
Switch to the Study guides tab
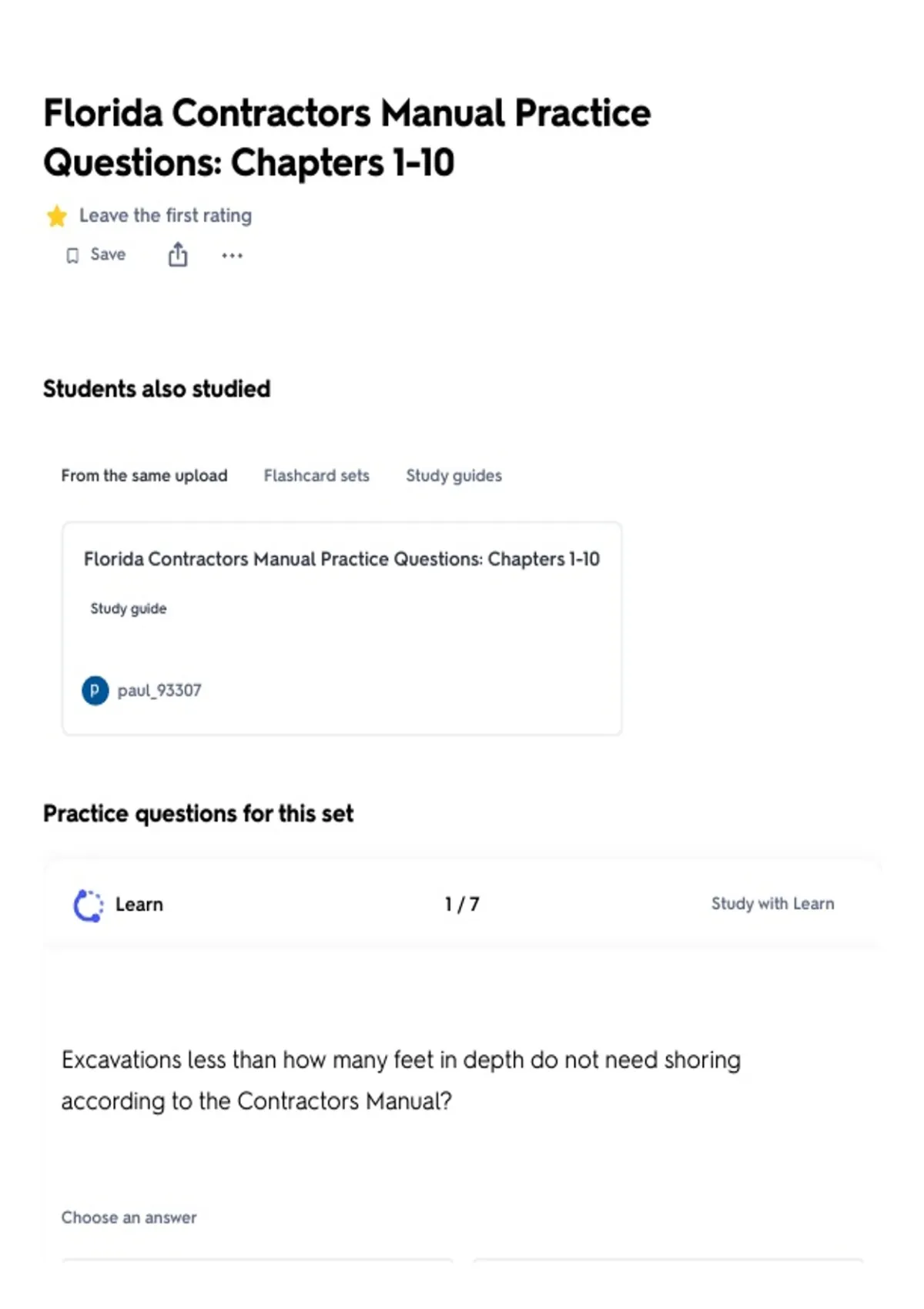(x=454, y=476)
